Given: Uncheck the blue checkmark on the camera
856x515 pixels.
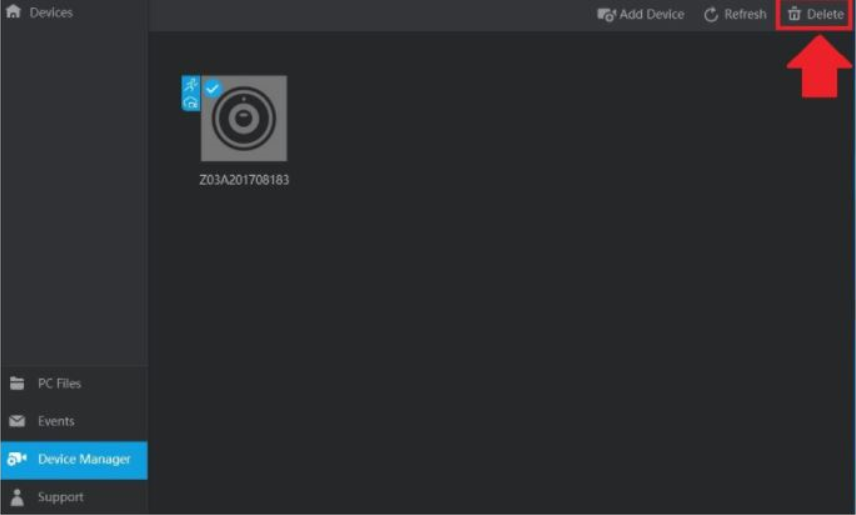Looking at the screenshot, I should point(212,88).
